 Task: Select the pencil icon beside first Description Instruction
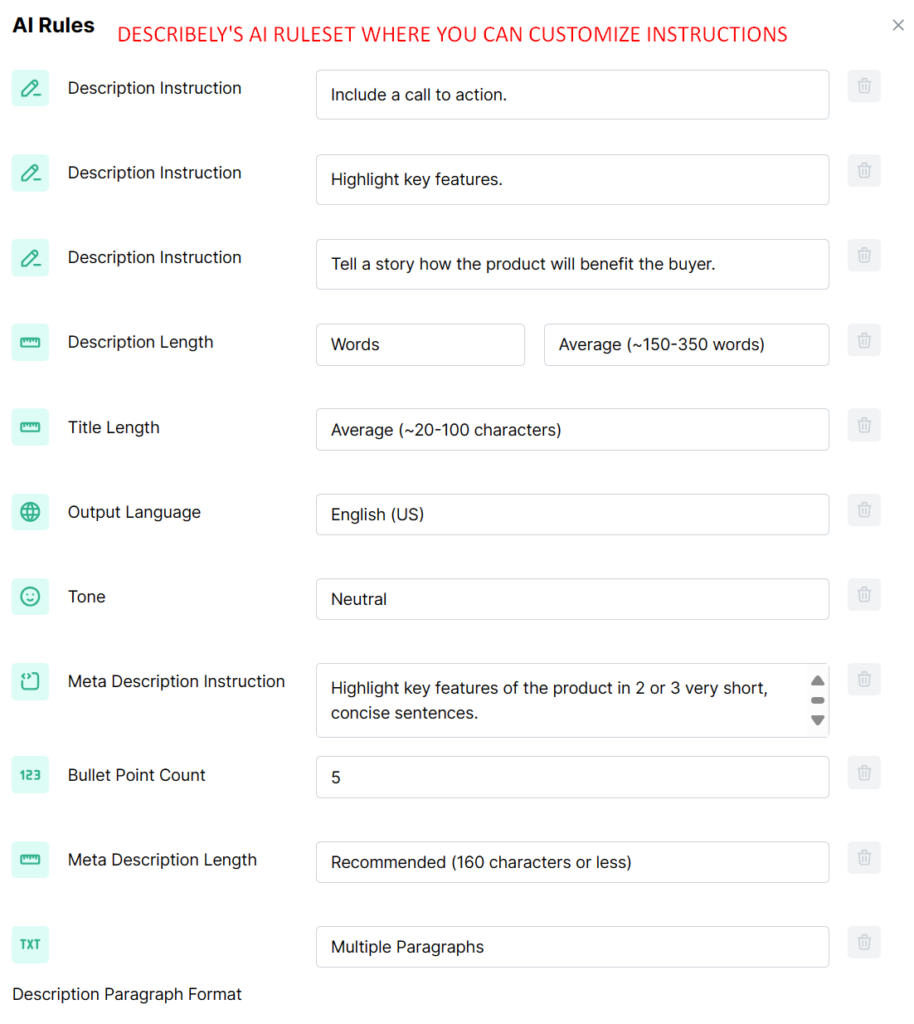30,88
